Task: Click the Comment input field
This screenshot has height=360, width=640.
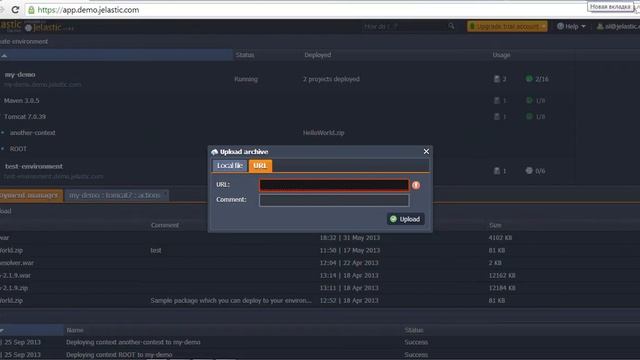Action: 334,200
